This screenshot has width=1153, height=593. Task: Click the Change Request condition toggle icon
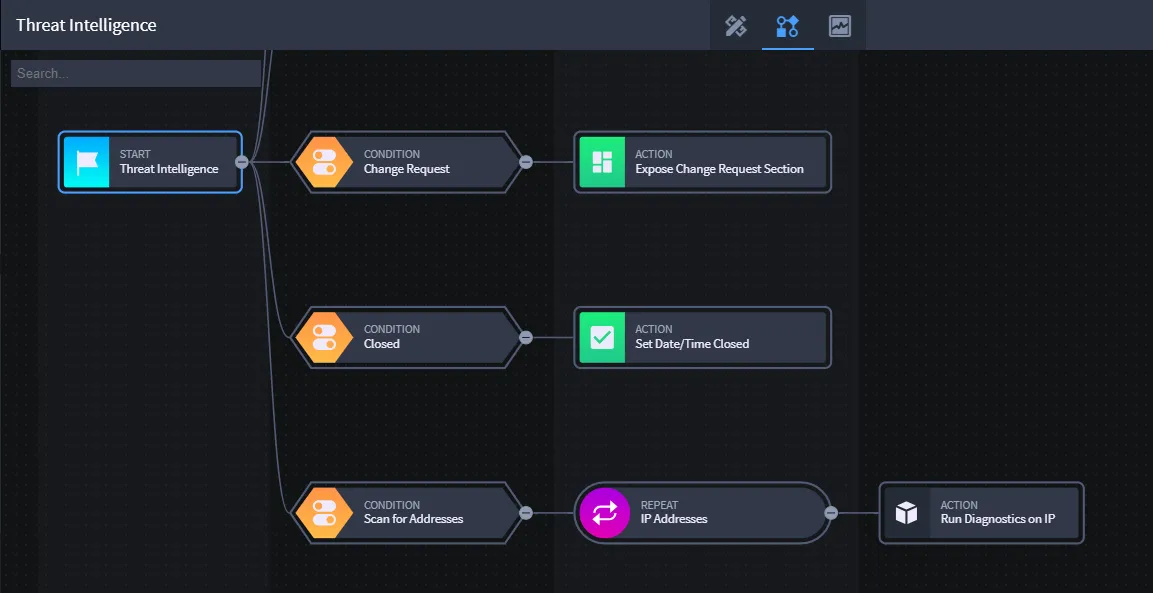324,162
